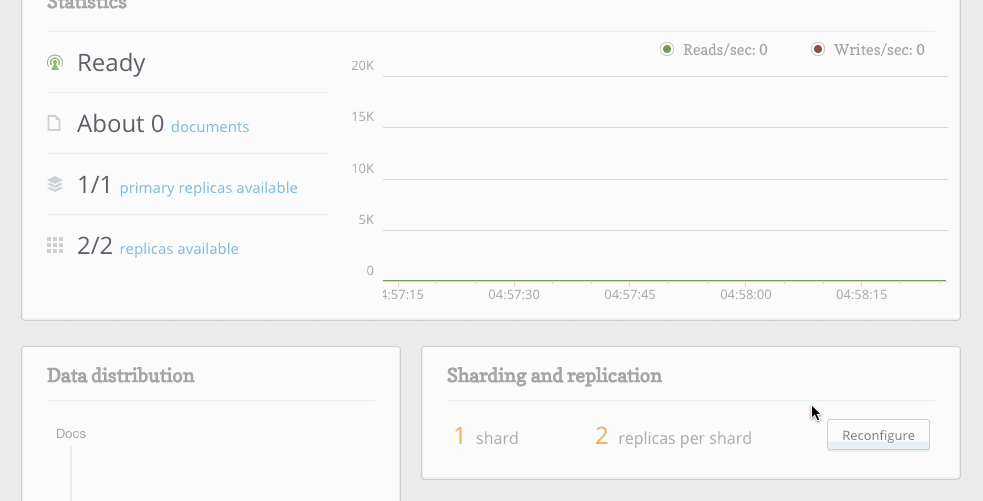983x501 pixels.
Task: Click the 04:57:30 time axis label
Action: point(514,295)
